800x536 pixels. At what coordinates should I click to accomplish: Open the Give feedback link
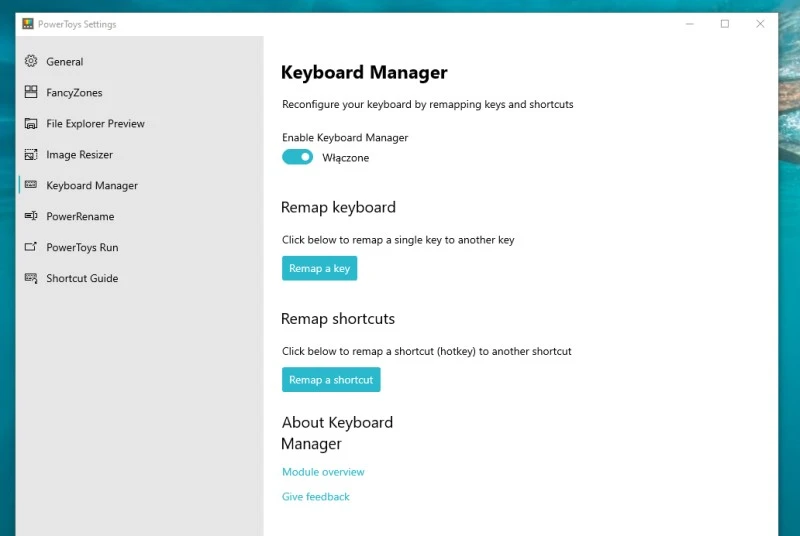316,497
